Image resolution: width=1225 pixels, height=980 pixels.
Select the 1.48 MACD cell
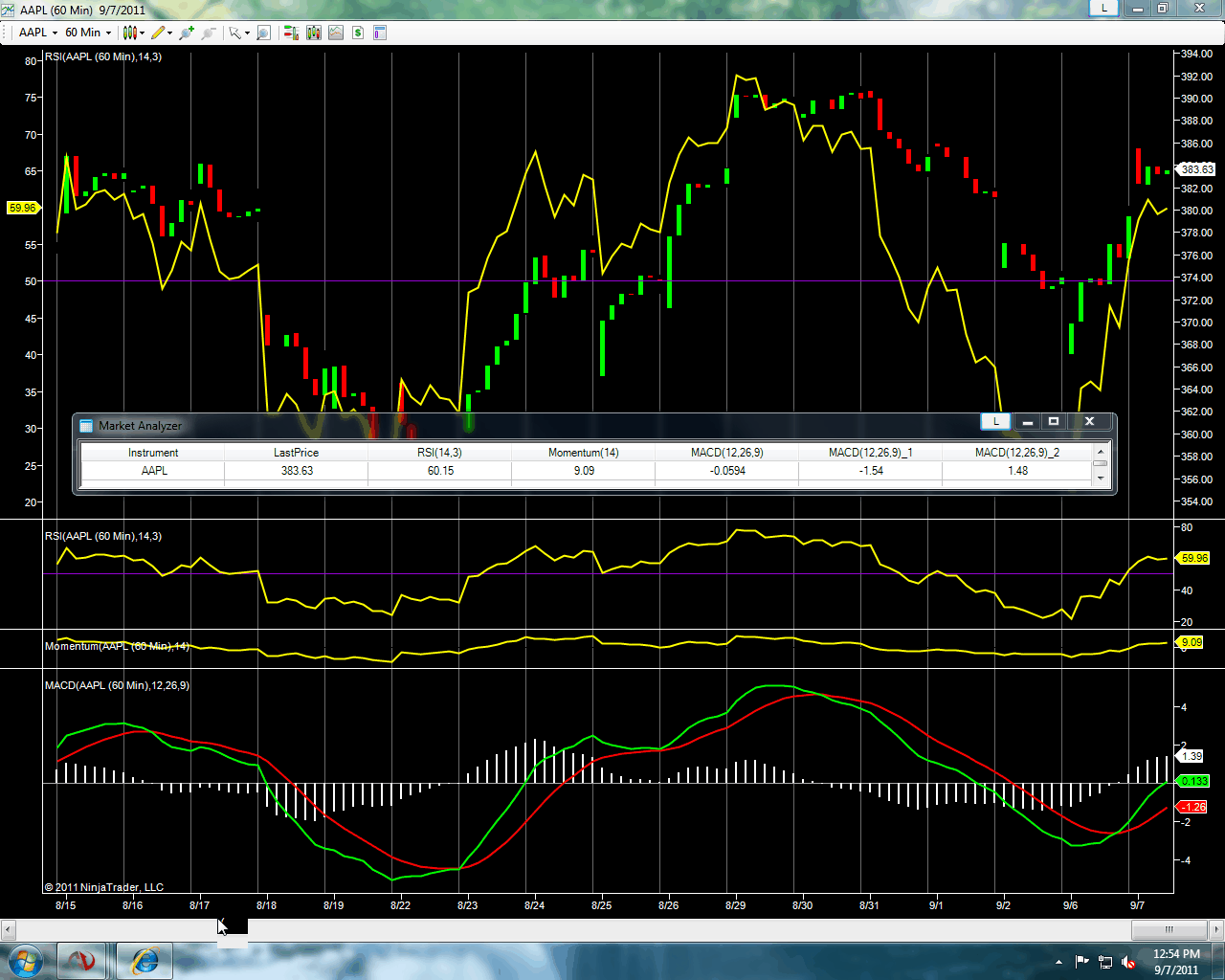(x=1017, y=471)
